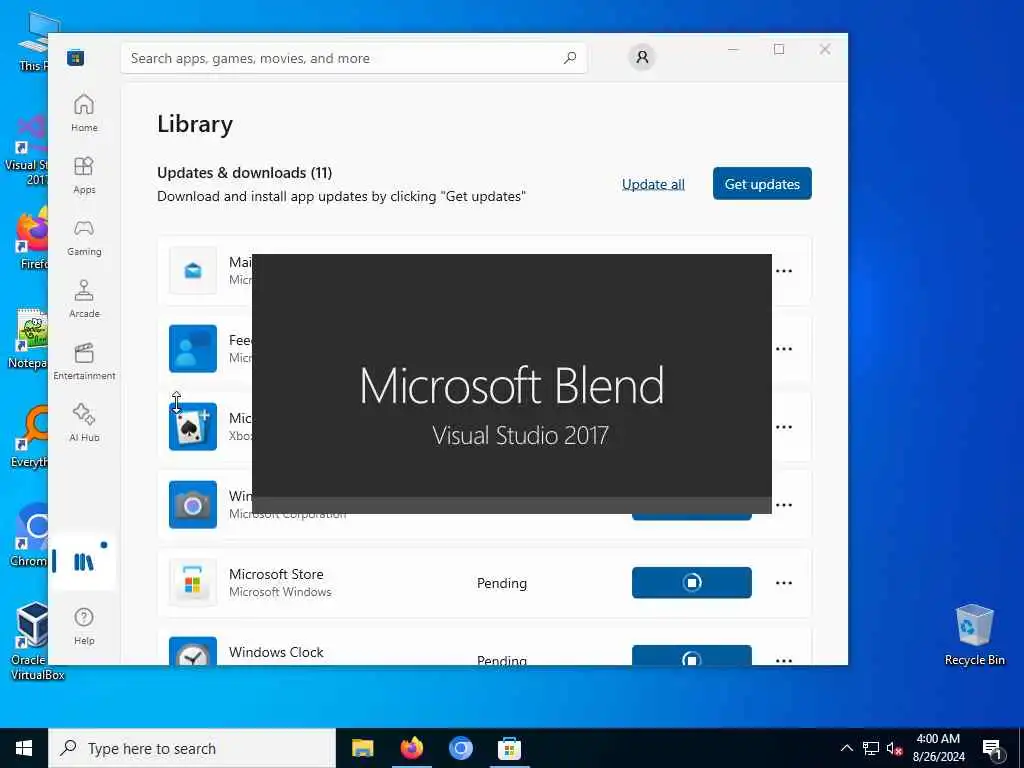This screenshot has width=1024, height=768.
Task: Click the Microsoft Blend splash screen
Action: [x=512, y=384]
